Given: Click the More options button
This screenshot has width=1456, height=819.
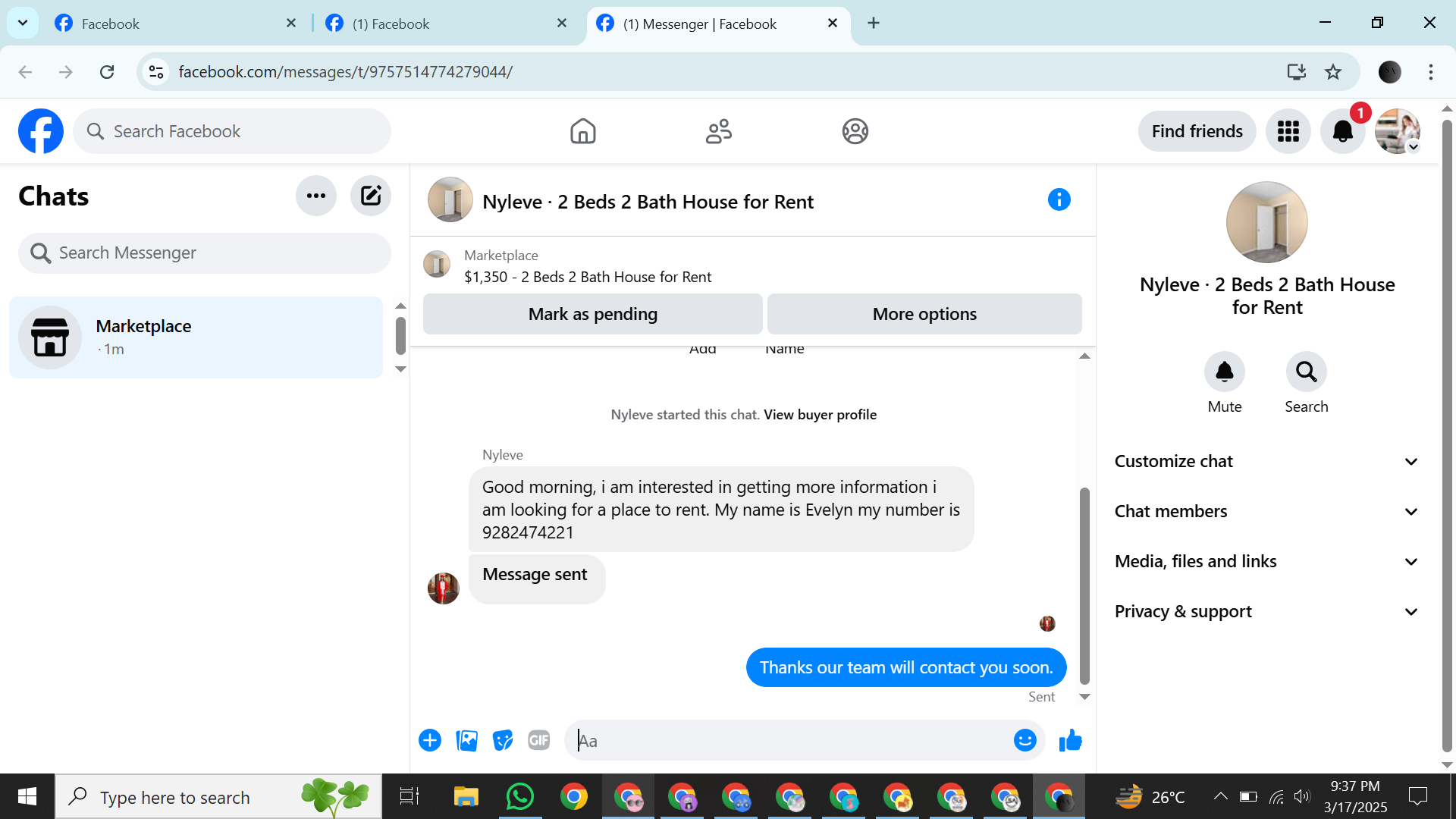Looking at the screenshot, I should tap(924, 314).
